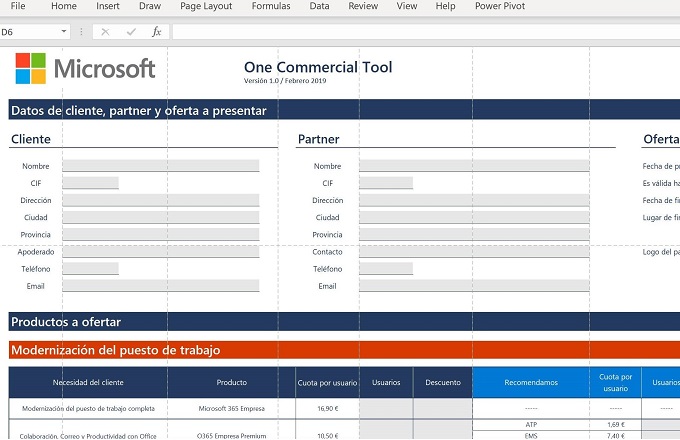680x440 pixels.
Task: Click the Enter checkmark formula bar icon
Action: [131, 32]
